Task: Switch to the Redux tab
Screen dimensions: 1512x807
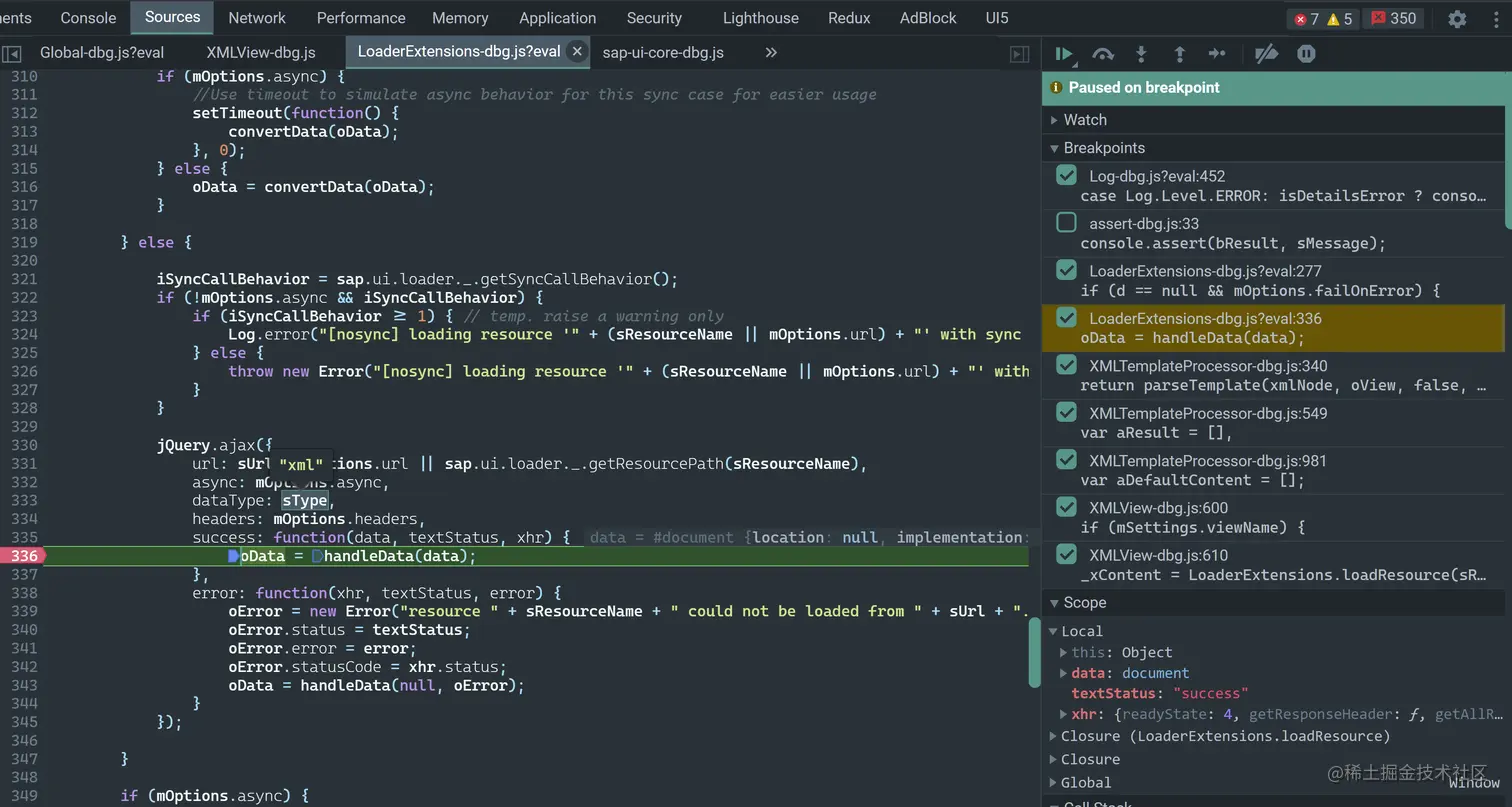Action: point(849,18)
